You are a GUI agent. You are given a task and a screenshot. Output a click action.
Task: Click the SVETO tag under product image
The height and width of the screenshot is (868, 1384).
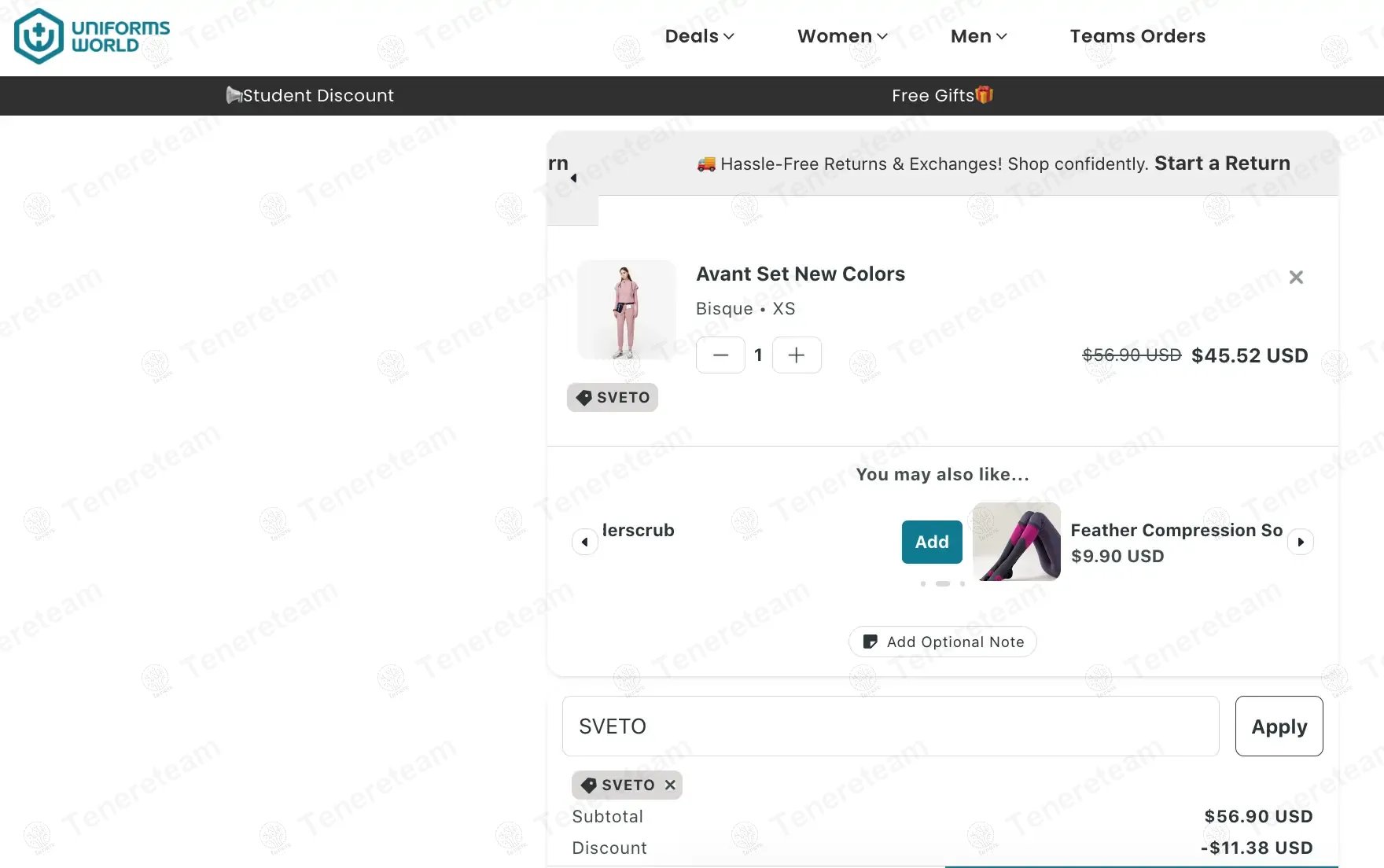[613, 398]
